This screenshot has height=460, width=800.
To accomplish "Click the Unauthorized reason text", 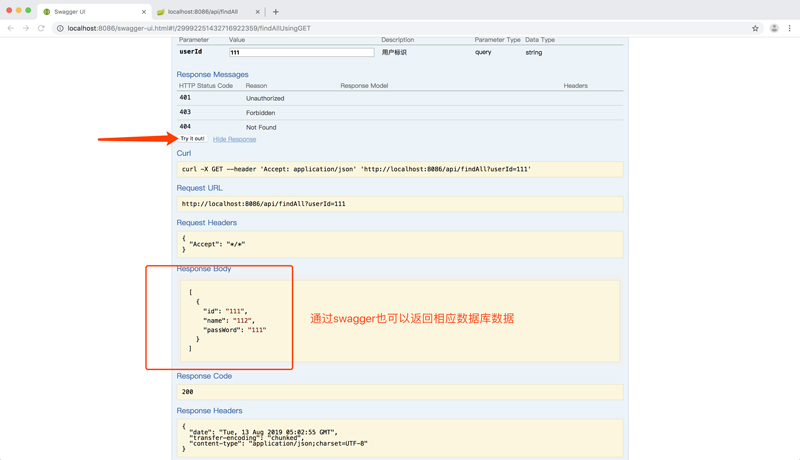I will coord(265,98).
